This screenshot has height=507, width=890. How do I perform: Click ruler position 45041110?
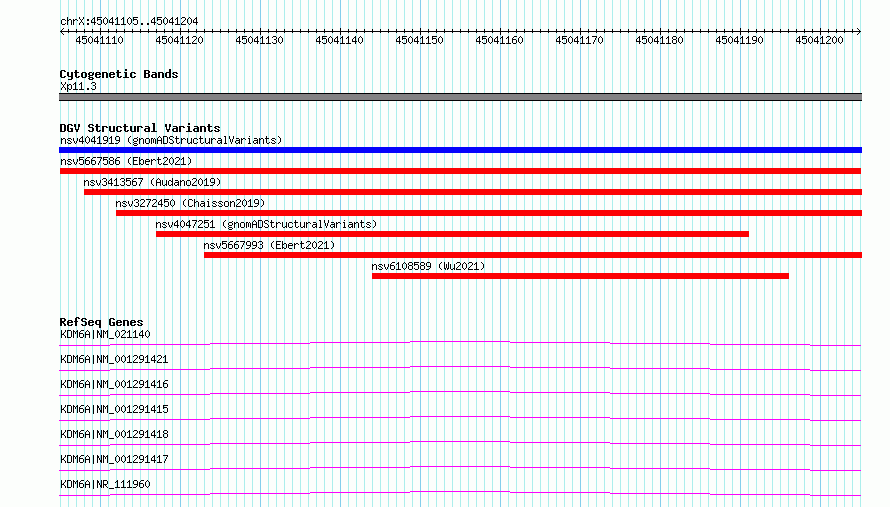99,40
